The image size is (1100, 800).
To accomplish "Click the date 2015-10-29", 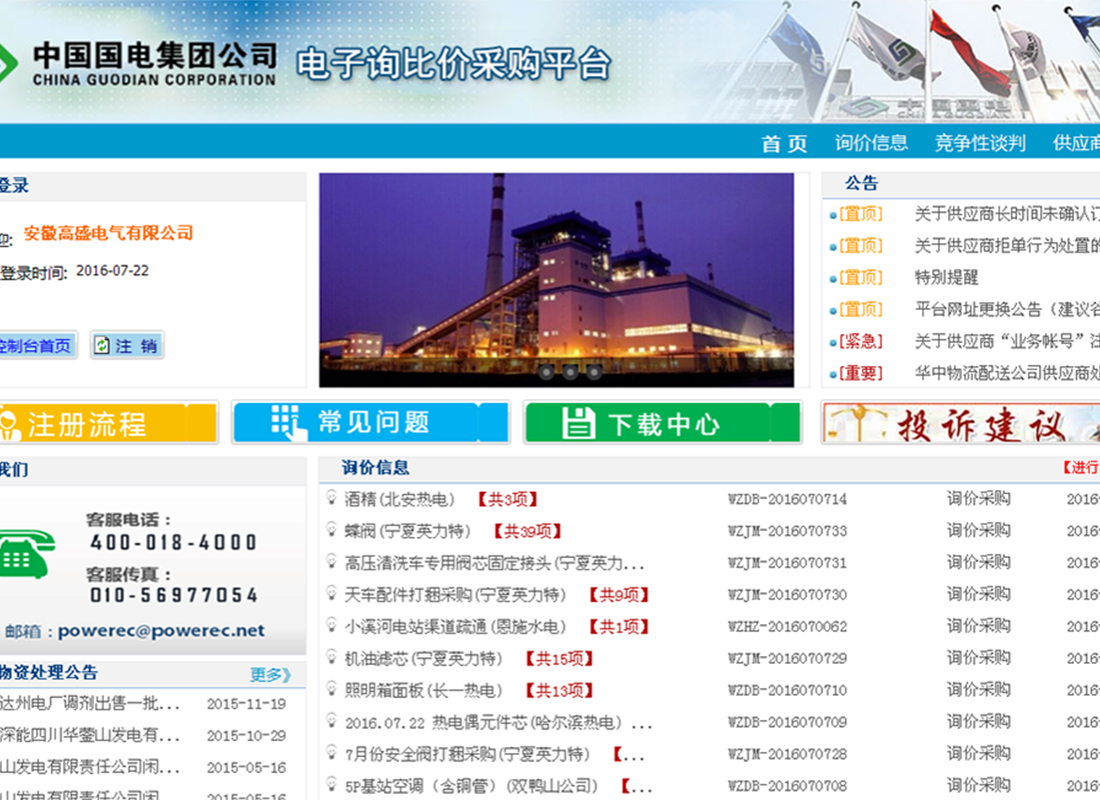I will (246, 735).
